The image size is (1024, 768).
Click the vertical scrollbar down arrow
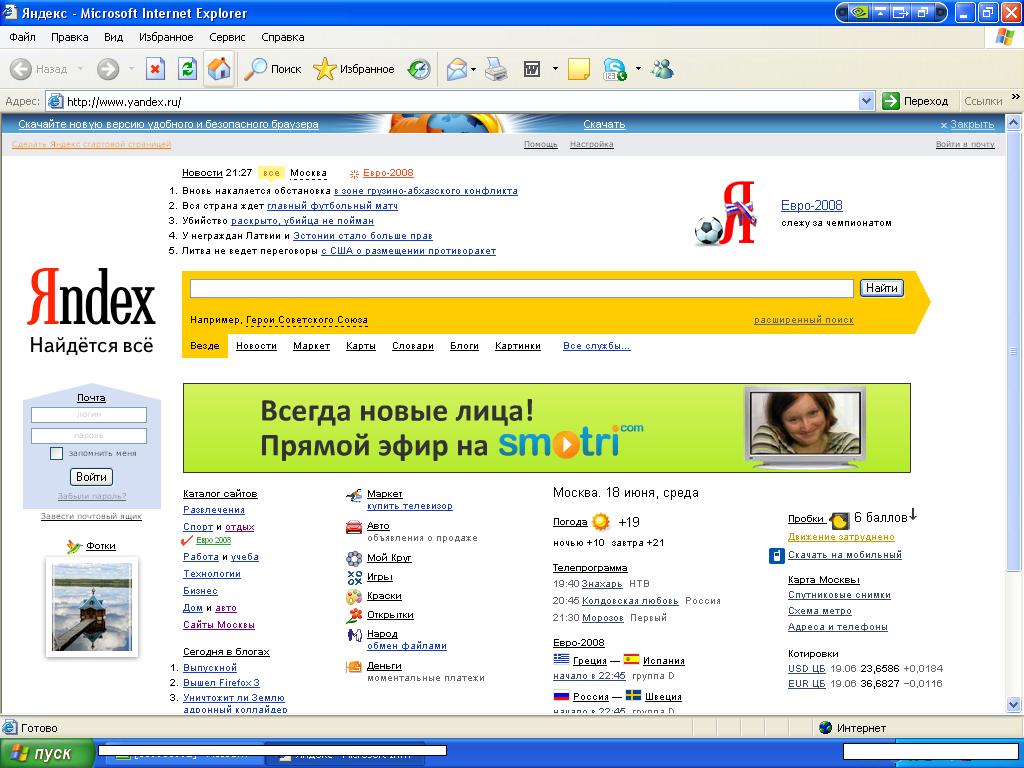pos(1014,704)
